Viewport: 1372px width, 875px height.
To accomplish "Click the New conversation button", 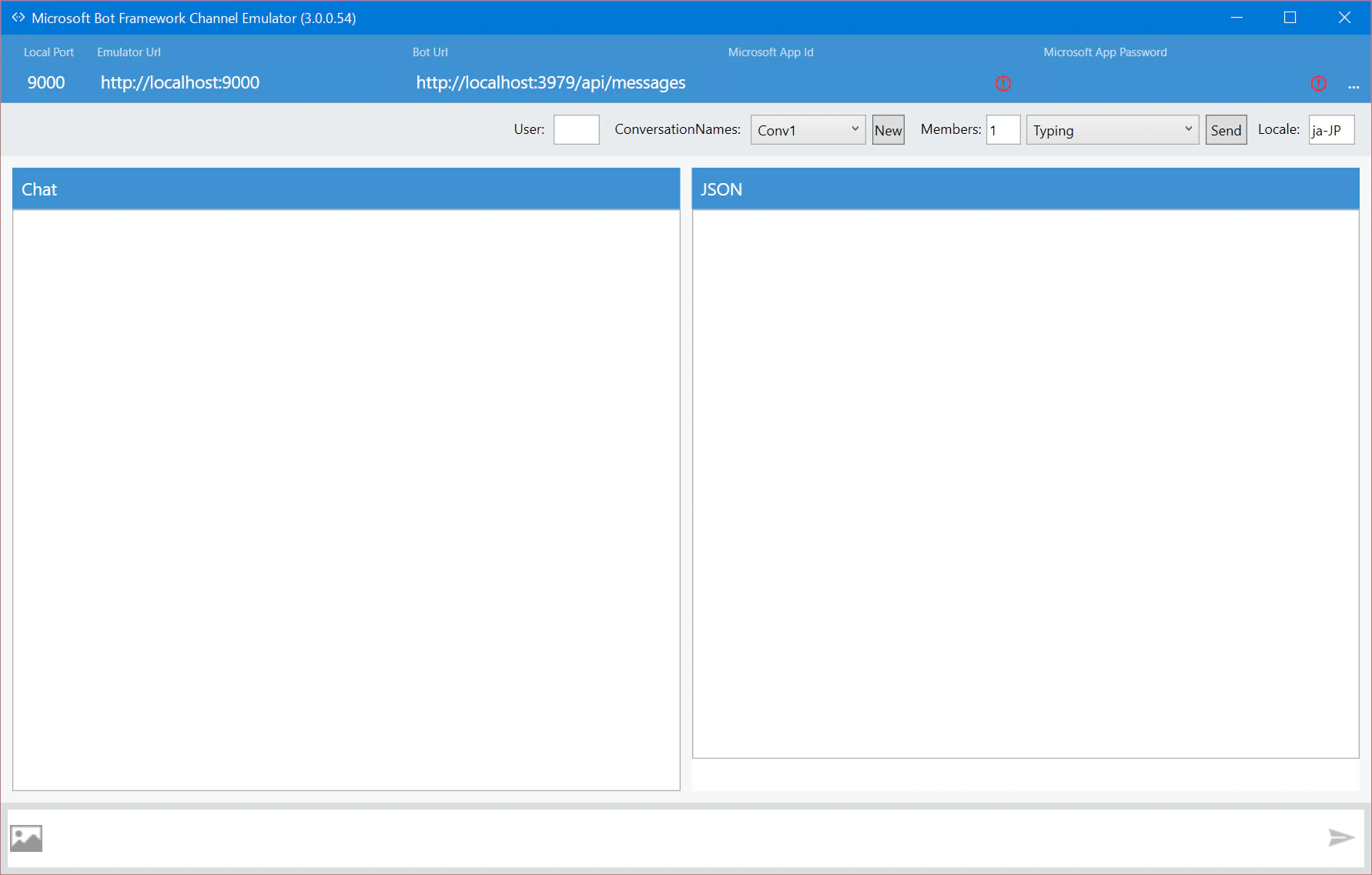I will coord(888,130).
